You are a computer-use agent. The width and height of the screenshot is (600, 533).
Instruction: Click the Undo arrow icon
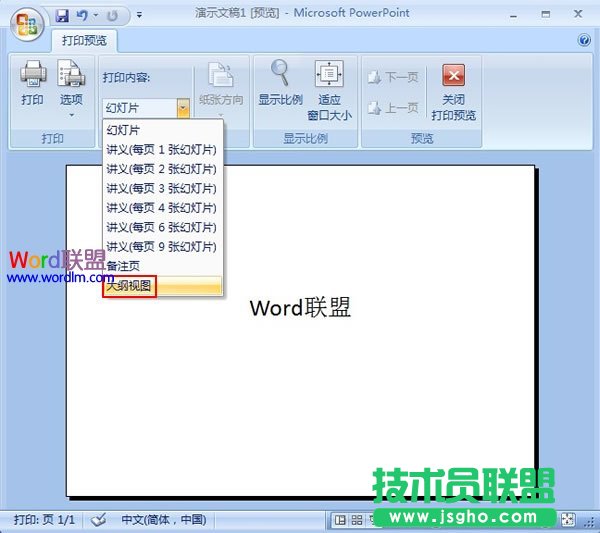click(82, 16)
